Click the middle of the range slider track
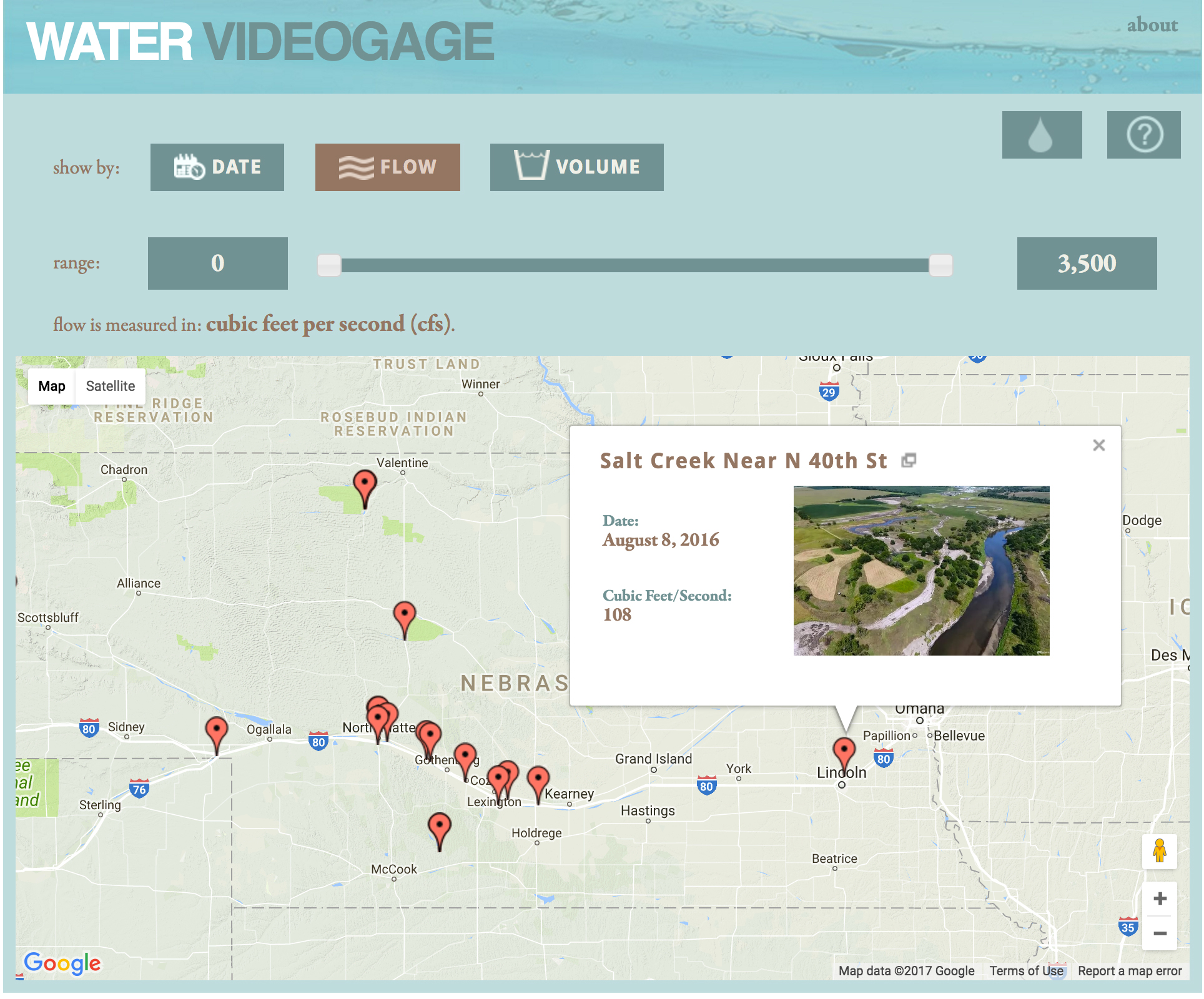Image resolution: width=1204 pixels, height=999 pixels. coord(635,265)
